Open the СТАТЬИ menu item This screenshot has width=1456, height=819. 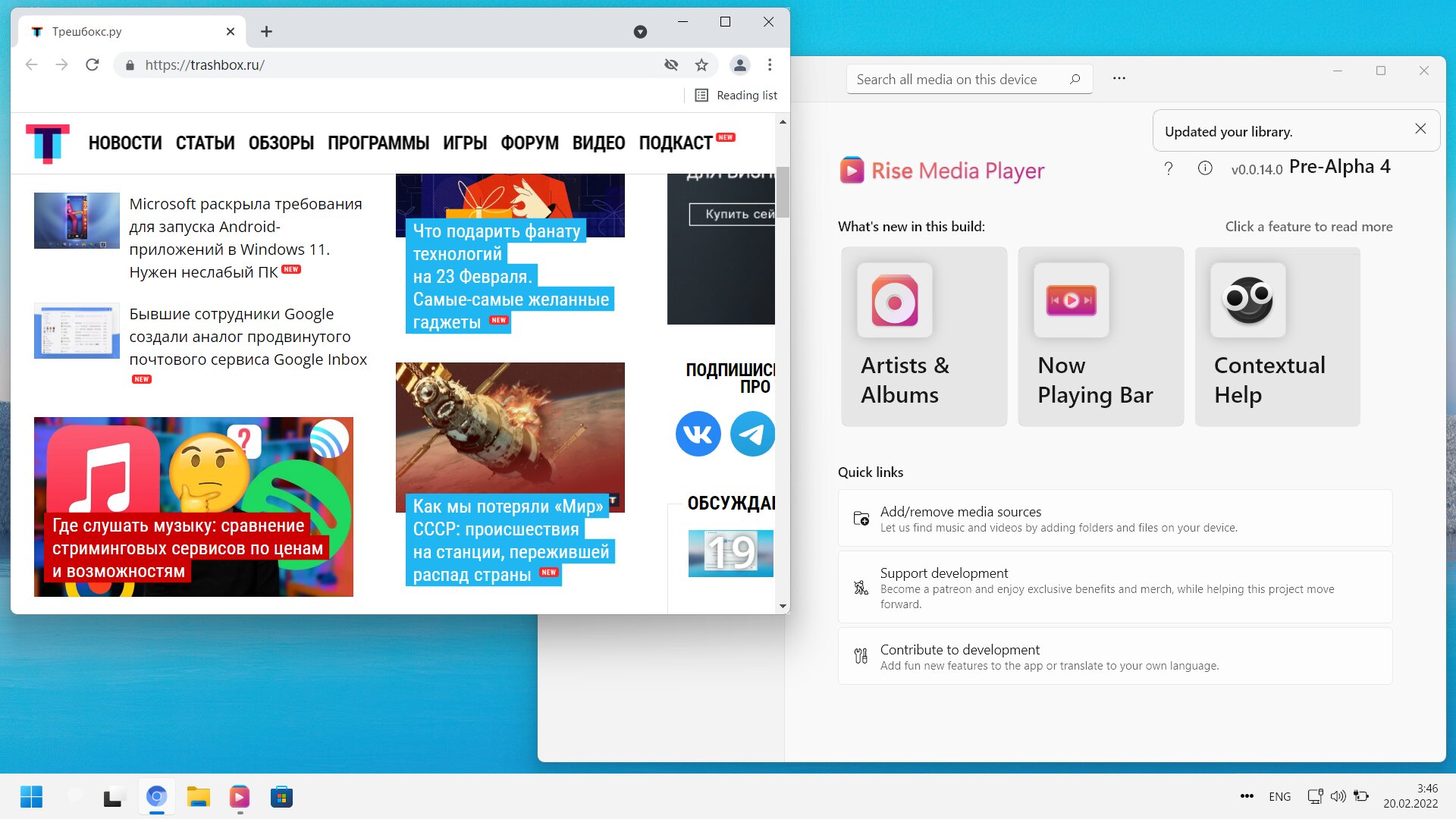click(x=206, y=143)
